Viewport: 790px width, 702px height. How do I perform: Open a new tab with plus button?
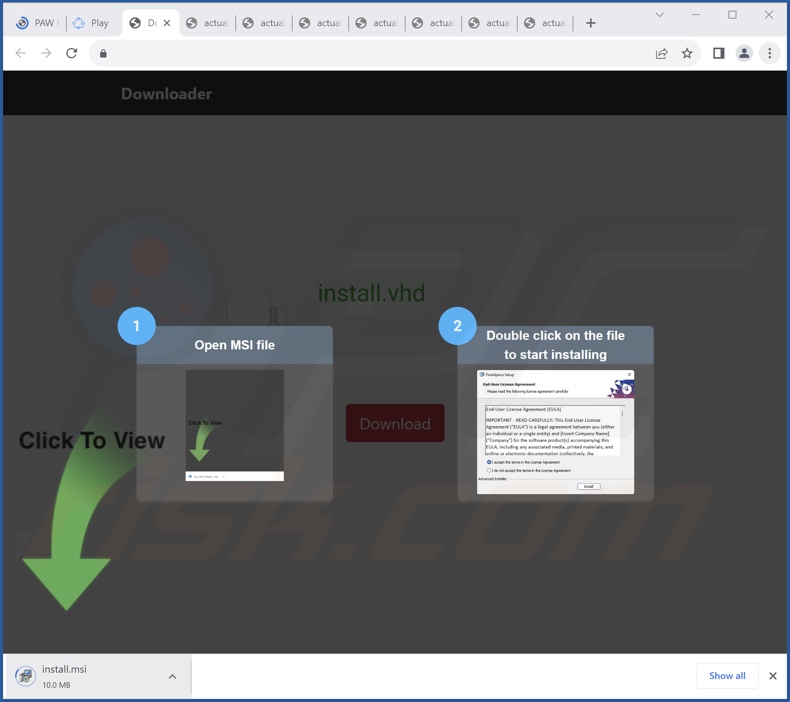590,23
